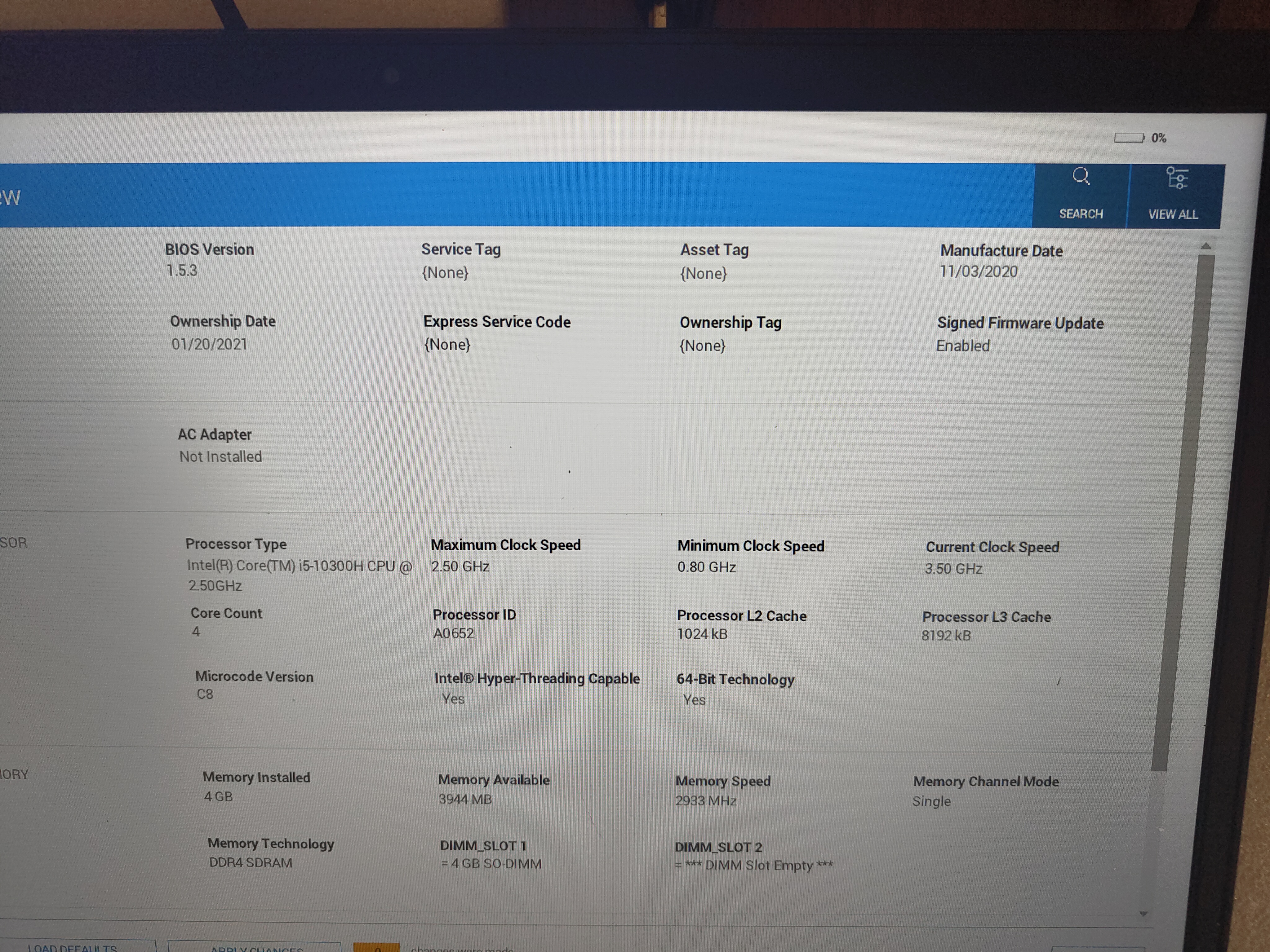Image resolution: width=1270 pixels, height=952 pixels.
Task: Click the BIOS Version label
Action: tap(210, 249)
